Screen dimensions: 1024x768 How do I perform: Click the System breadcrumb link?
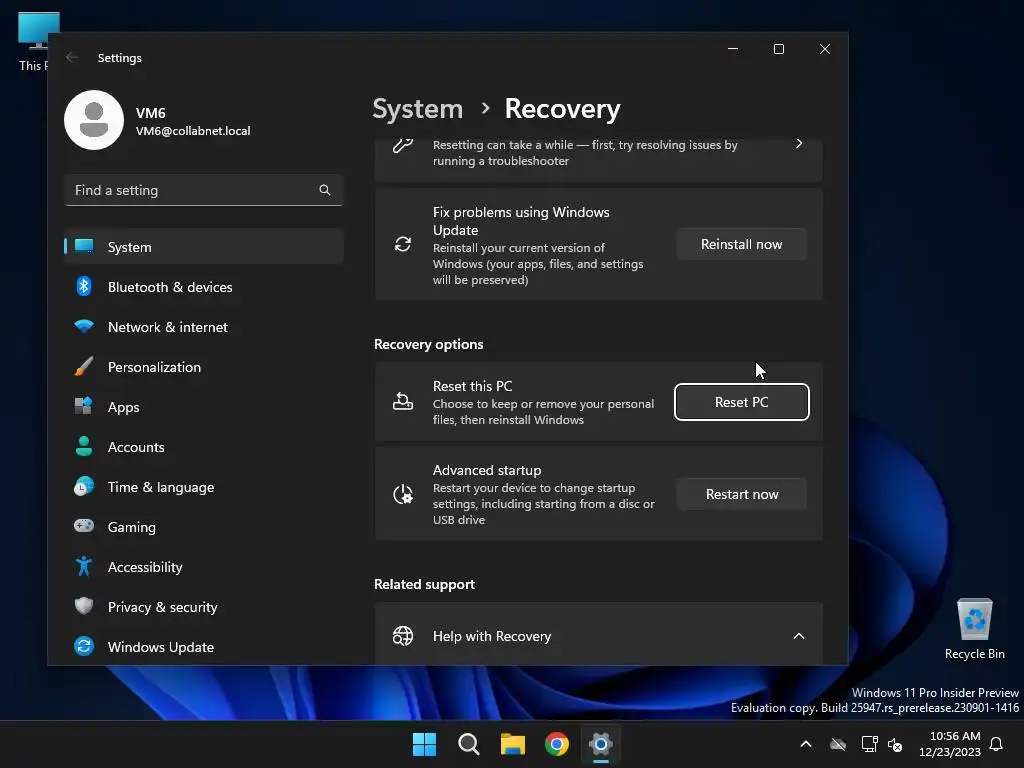[x=417, y=109]
